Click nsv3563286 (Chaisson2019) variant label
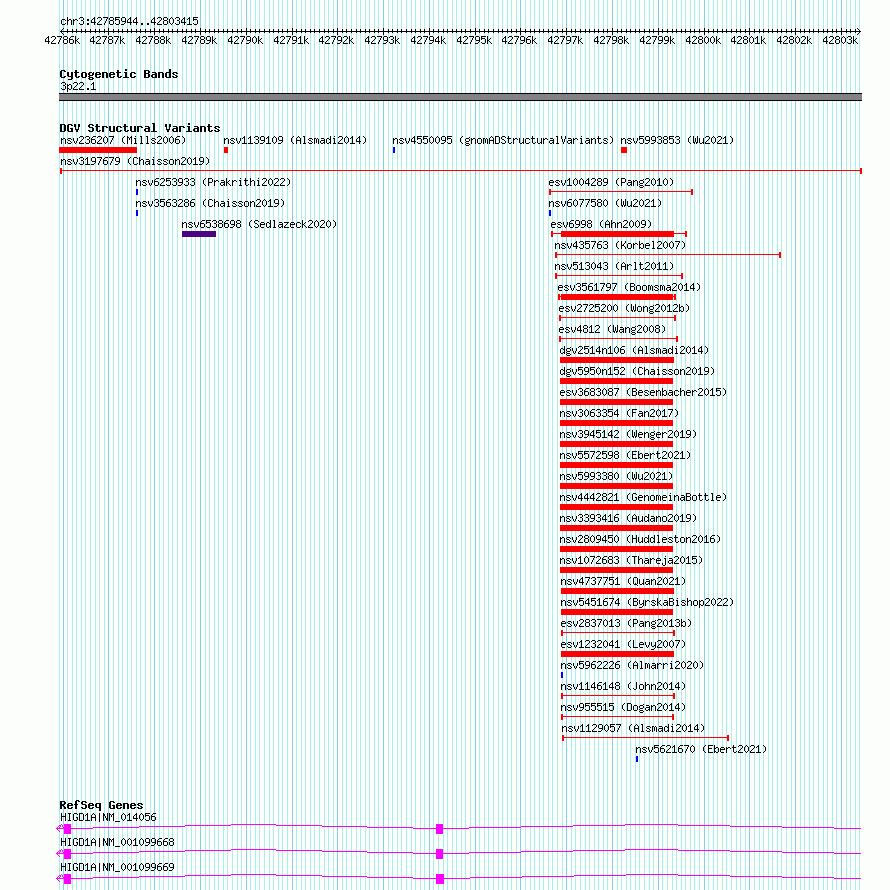The width and height of the screenshot is (890, 890). tap(210, 203)
